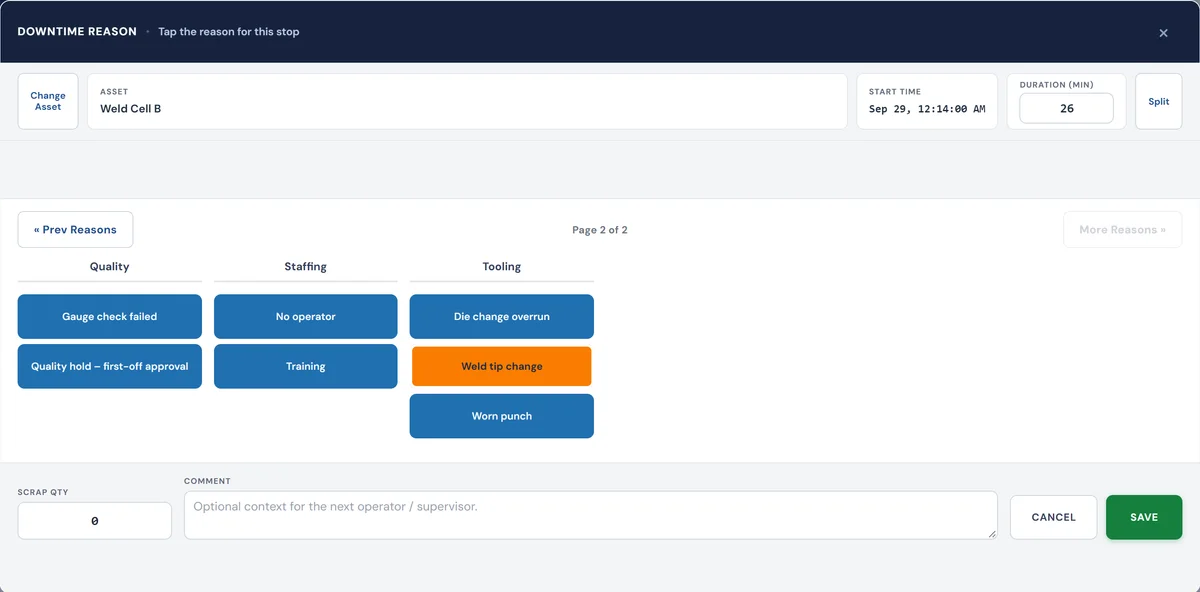The image size is (1200, 592).
Task: Edit the Duration minutes input
Action: 1066,108
